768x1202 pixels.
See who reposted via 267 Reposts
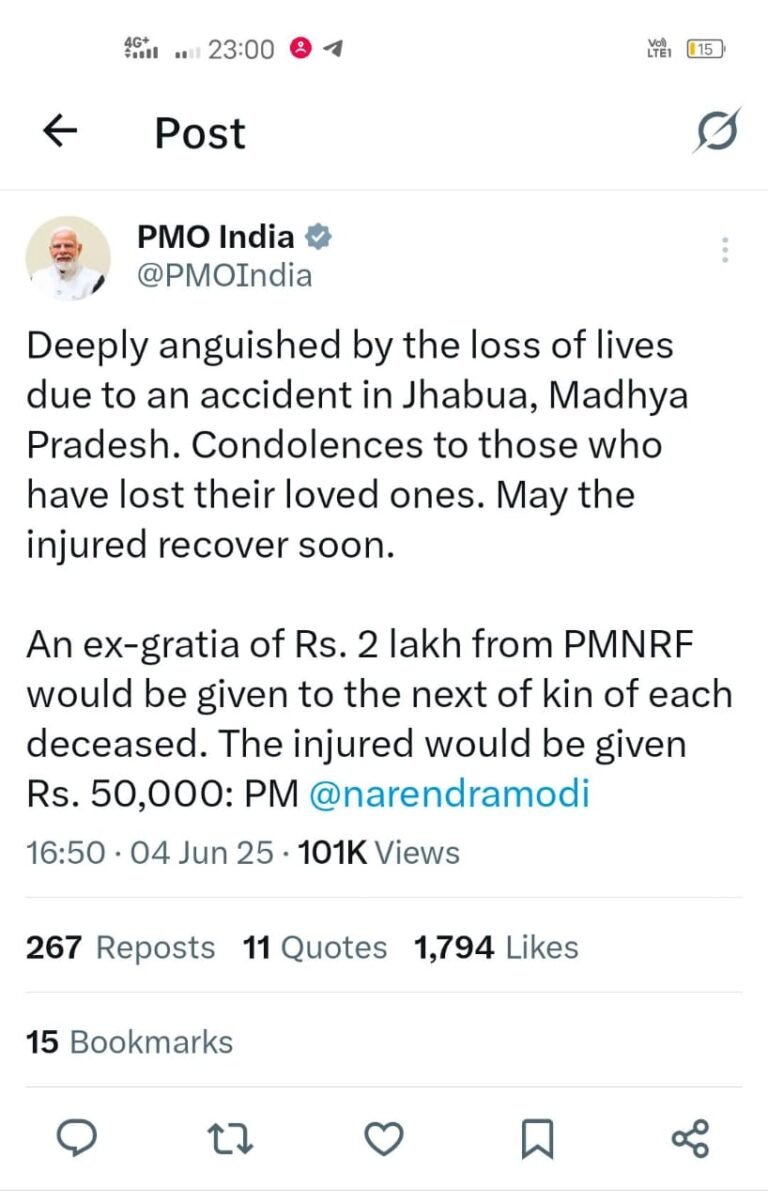(120, 947)
